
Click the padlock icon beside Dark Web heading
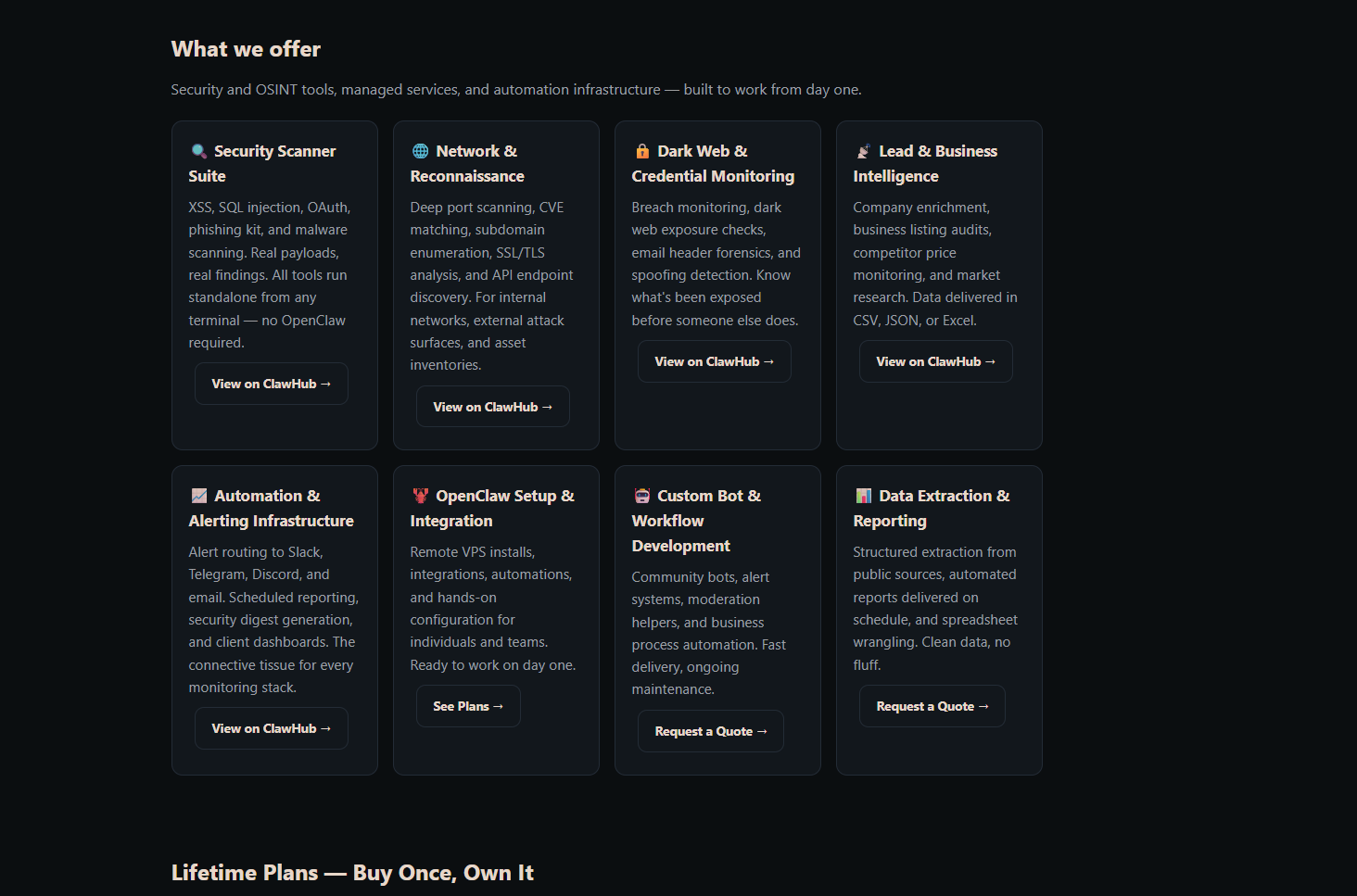coord(641,151)
